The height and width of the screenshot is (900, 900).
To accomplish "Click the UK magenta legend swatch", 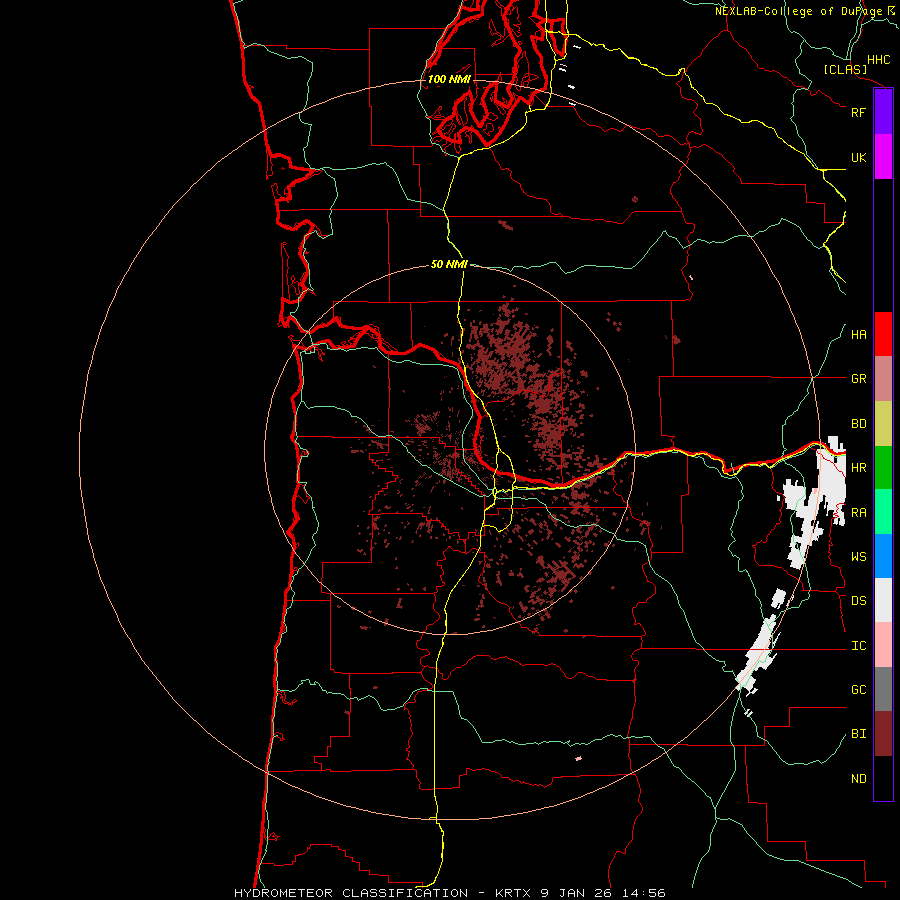I will (883, 157).
